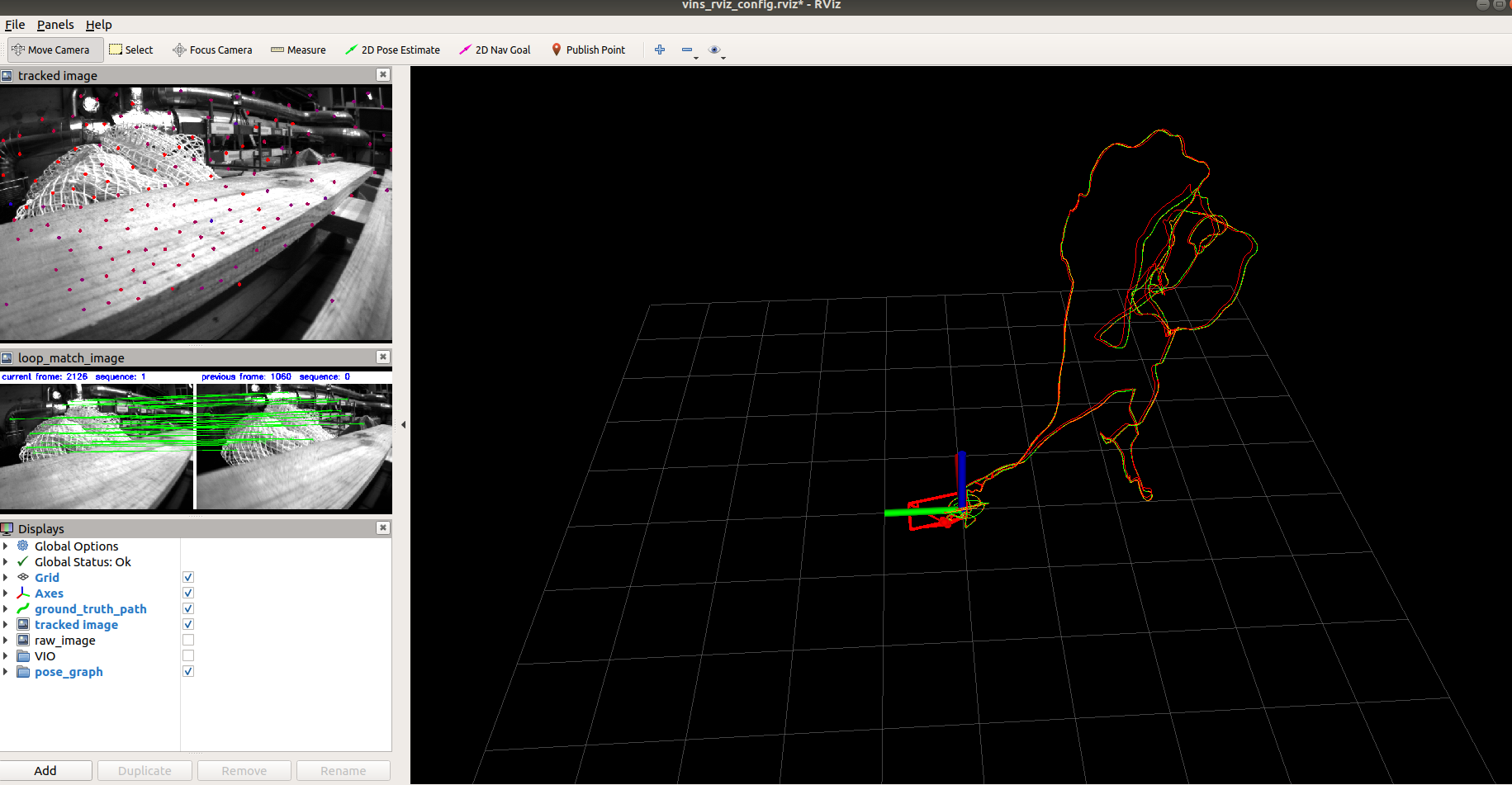Viewport: 1512px width, 785px height.
Task: Enable the VIO group checkbox
Action: pyautogui.click(x=188, y=655)
